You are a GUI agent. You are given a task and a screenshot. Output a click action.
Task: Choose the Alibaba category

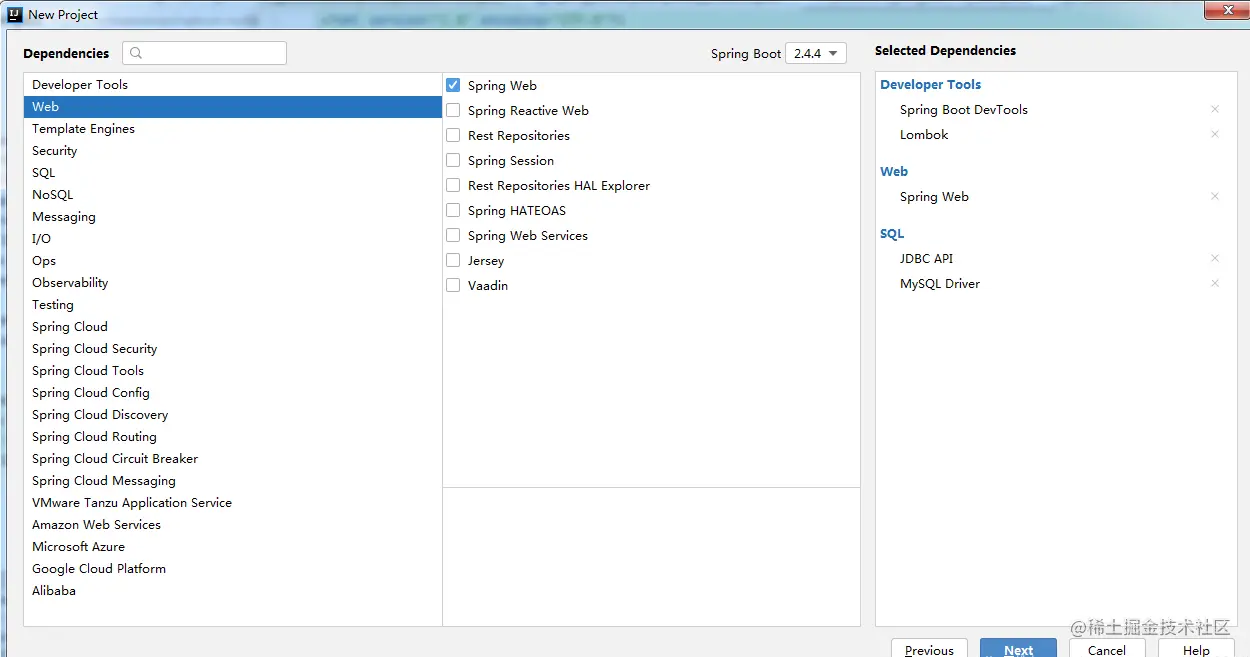[x=232, y=591]
